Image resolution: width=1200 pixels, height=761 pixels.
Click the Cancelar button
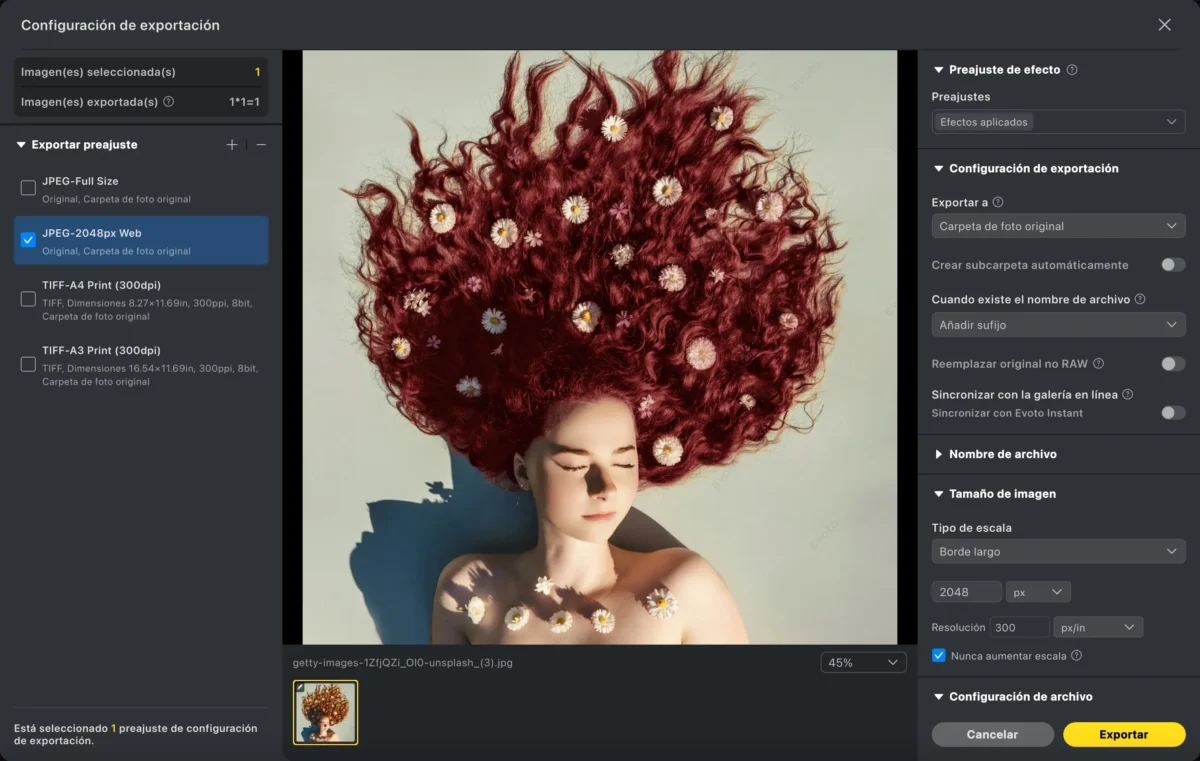click(x=992, y=734)
